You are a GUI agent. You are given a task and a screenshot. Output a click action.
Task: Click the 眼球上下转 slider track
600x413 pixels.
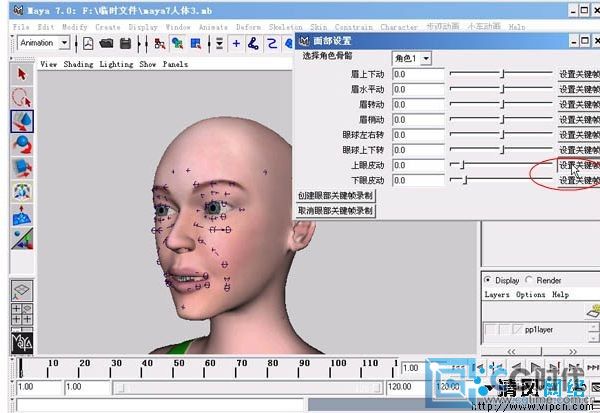pos(501,149)
